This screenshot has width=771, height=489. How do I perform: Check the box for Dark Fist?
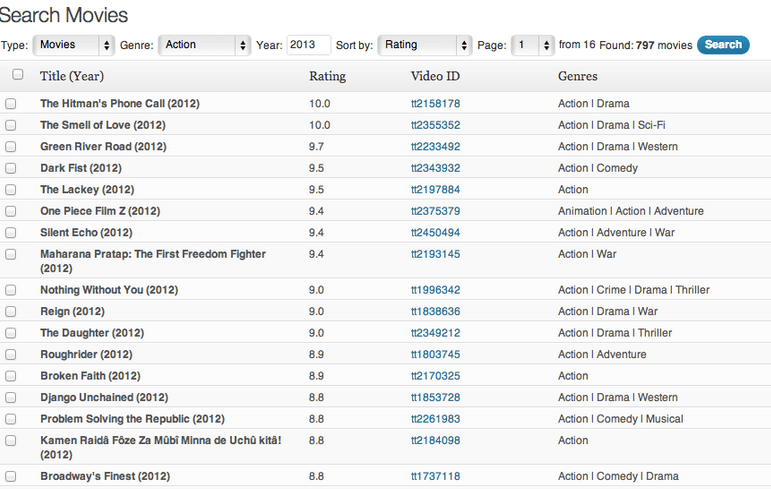pyautogui.click(x=10, y=168)
